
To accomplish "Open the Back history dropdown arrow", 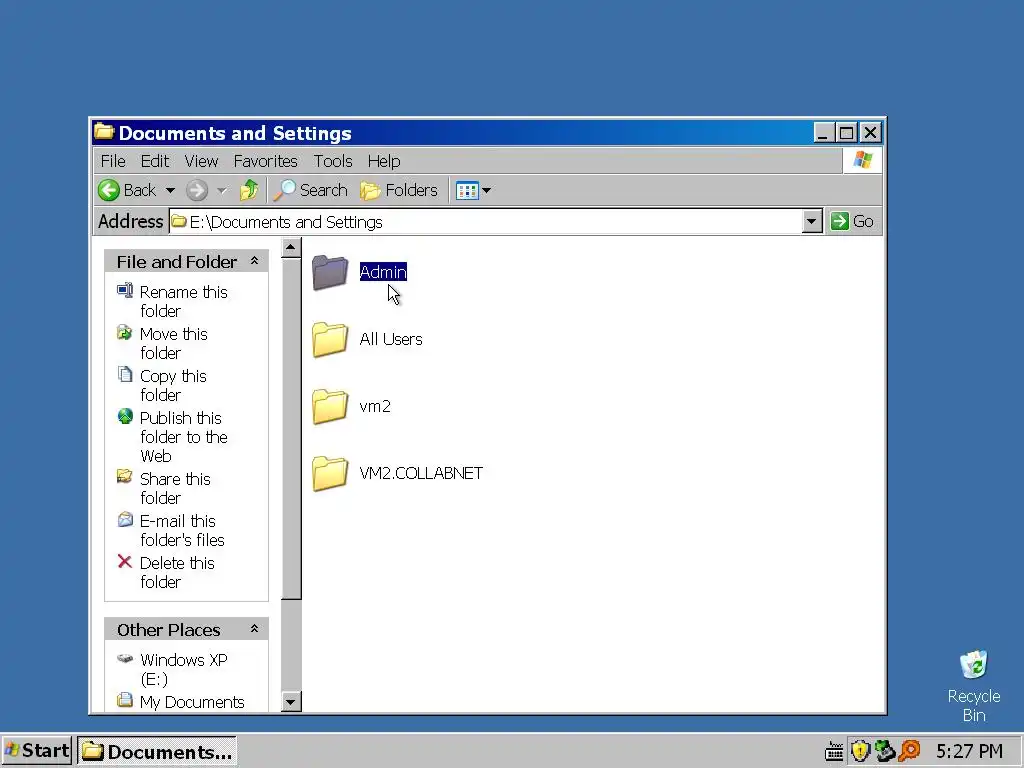I will [x=170, y=191].
